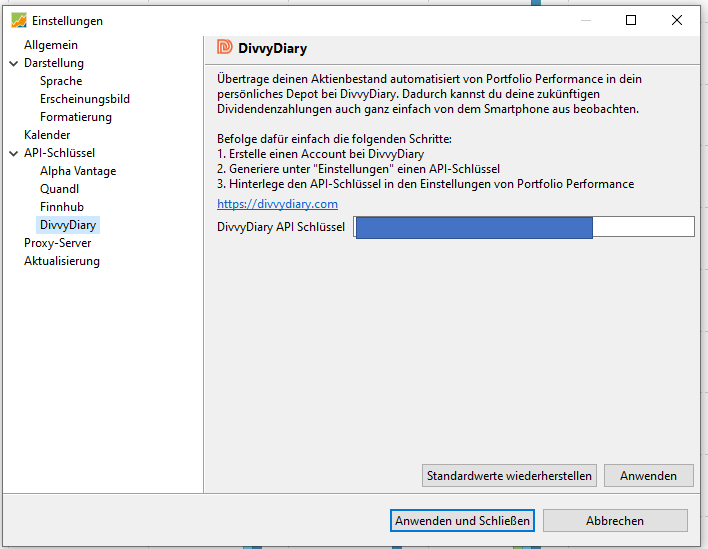Click 'Befolge dafür einfach die folgenden Schritte' text
Viewport: 708px width, 549px height.
tap(335, 139)
